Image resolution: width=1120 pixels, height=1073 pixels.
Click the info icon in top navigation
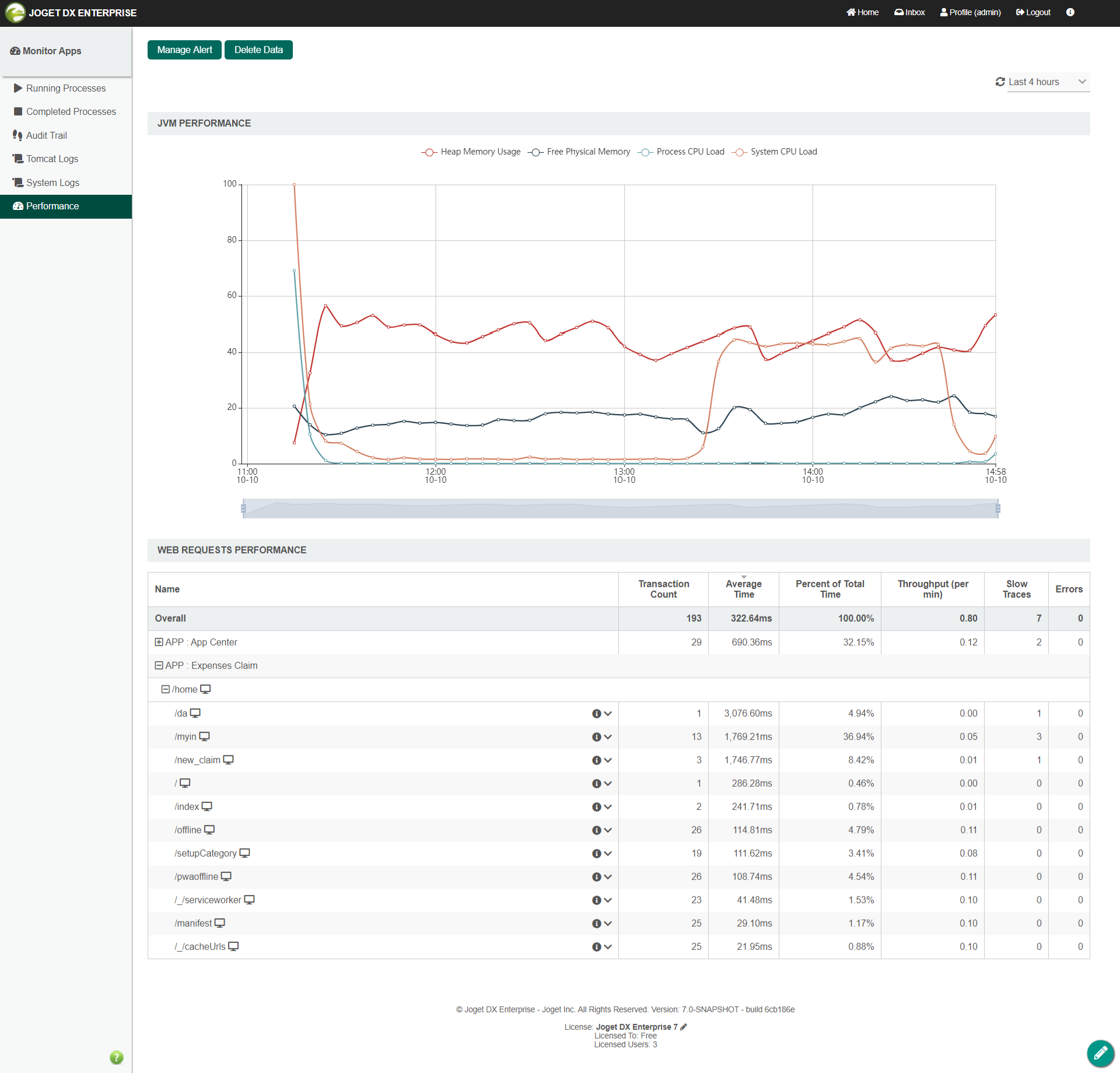pos(1070,12)
